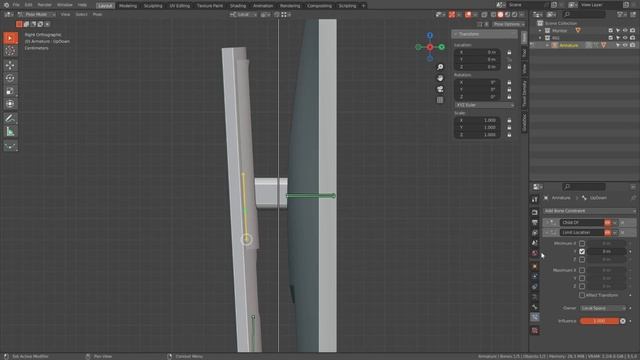Open the Tool tab in sidebar
This screenshot has height=360, width=640.
(524, 53)
